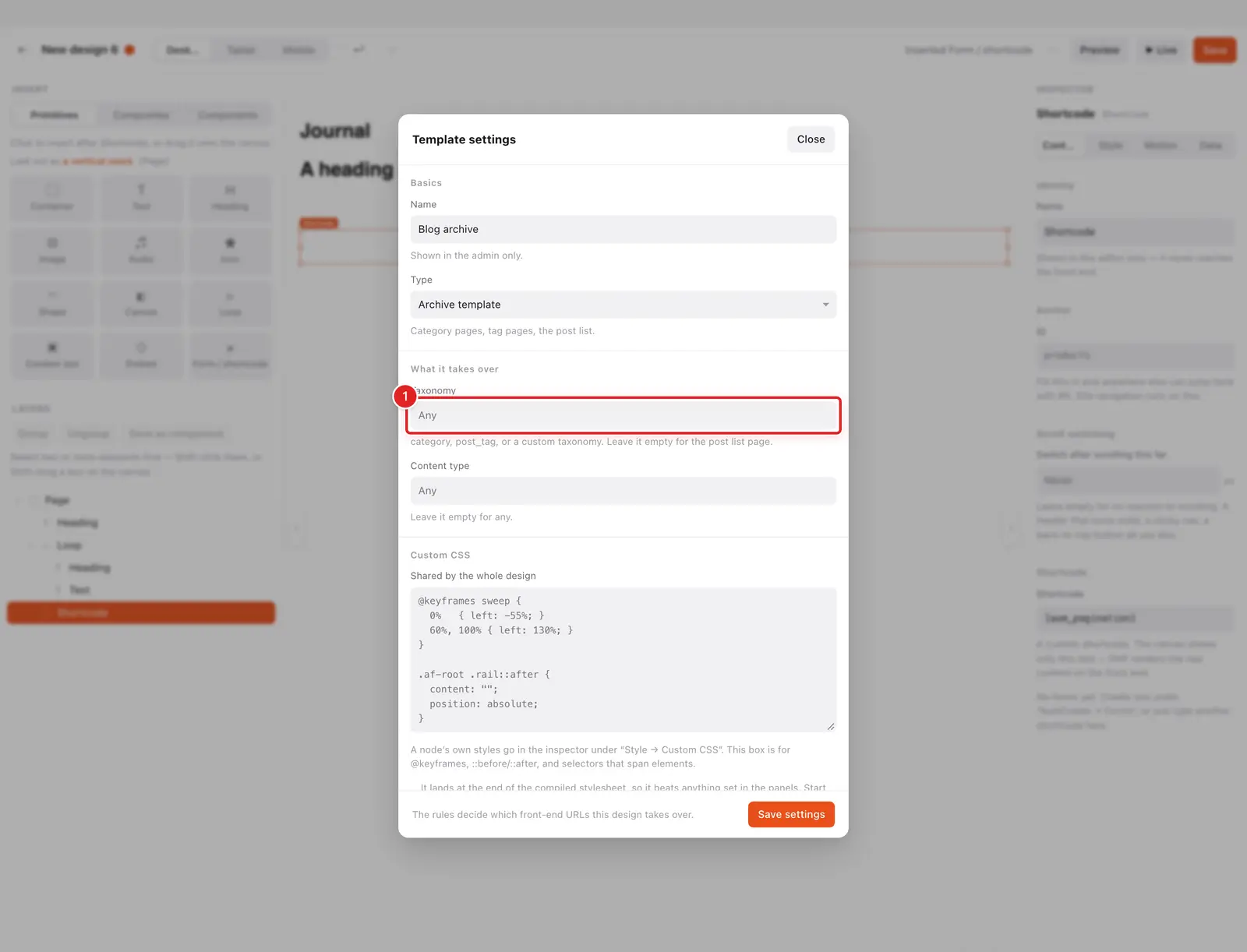Click the 'Custom CSS' section label

pyautogui.click(x=440, y=555)
